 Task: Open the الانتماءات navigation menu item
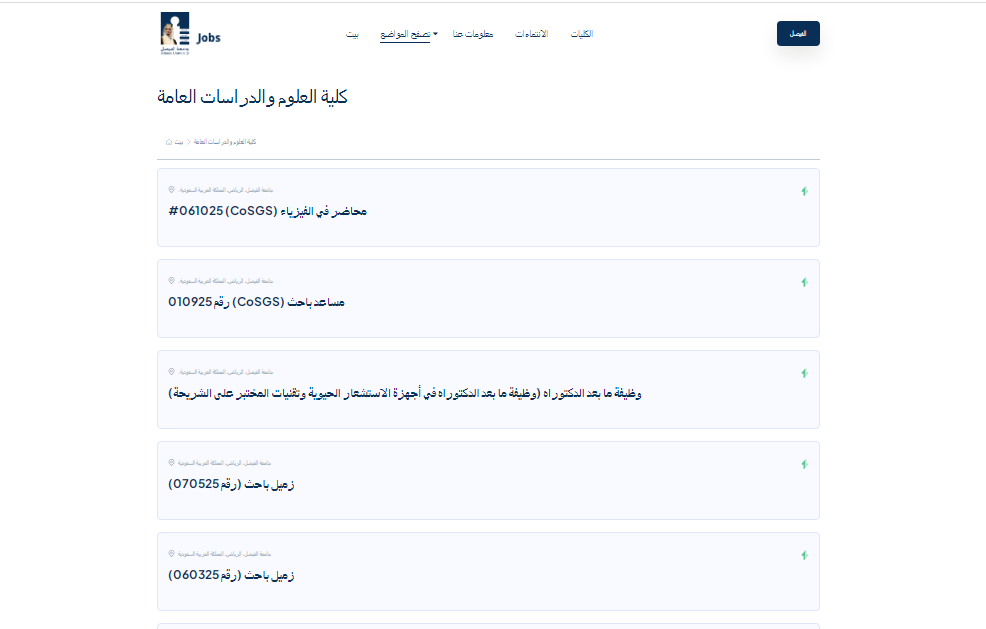click(531, 34)
